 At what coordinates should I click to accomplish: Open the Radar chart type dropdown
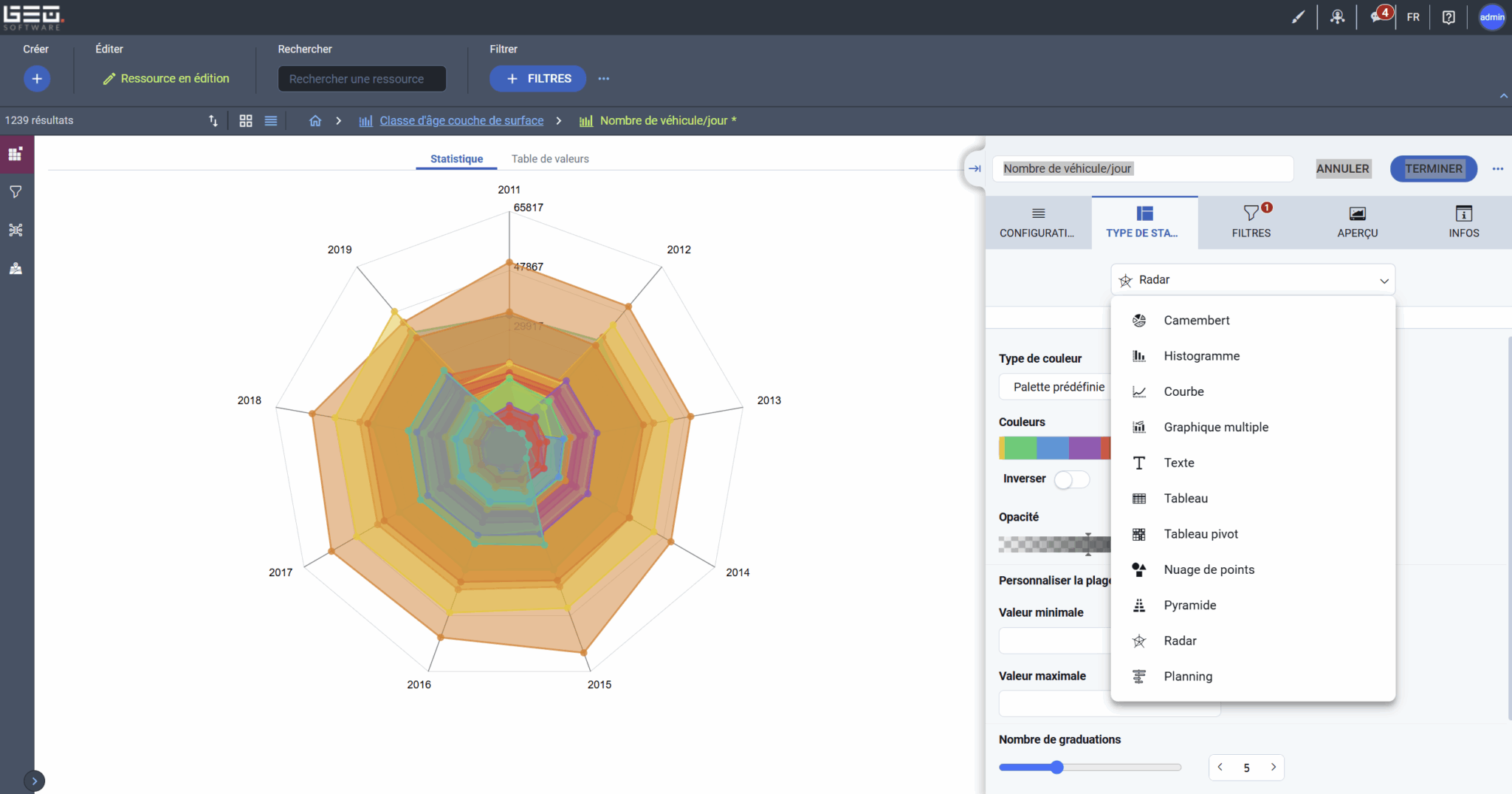click(1252, 280)
